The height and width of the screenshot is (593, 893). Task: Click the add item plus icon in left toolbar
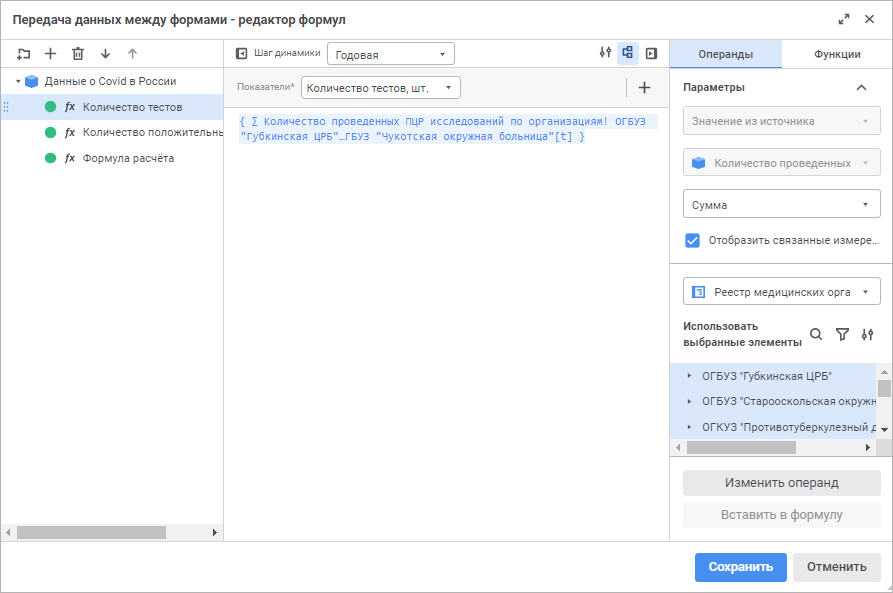[x=51, y=54]
